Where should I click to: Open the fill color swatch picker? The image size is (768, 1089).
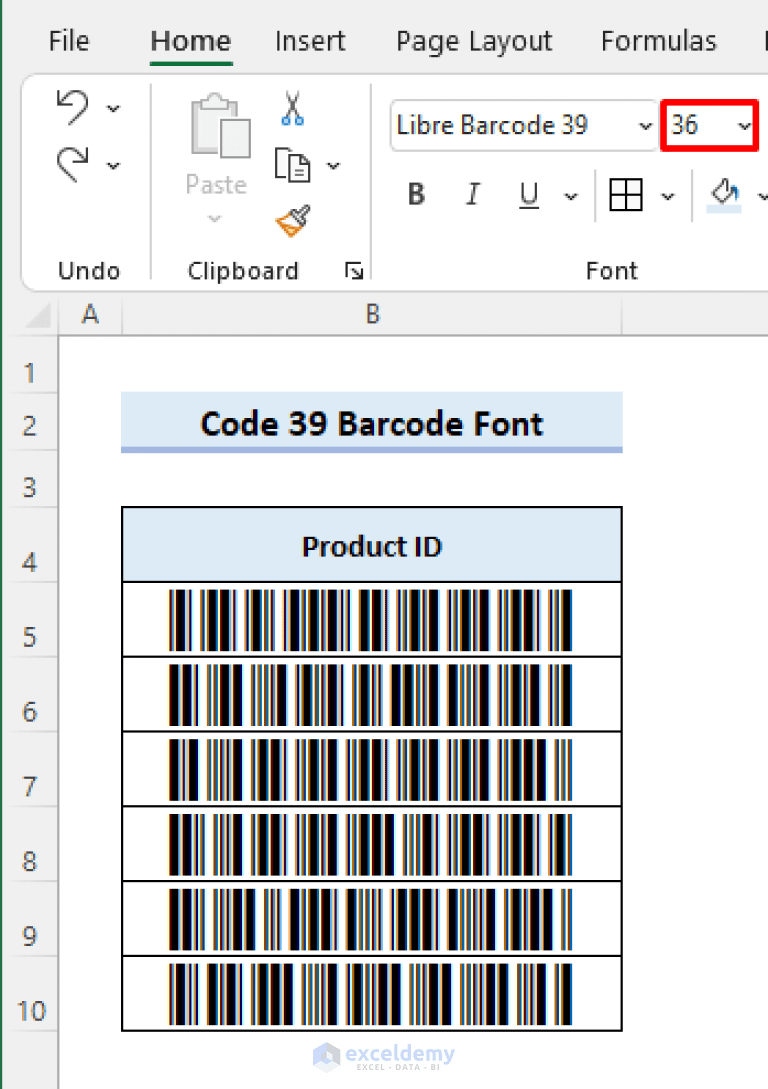click(762, 195)
